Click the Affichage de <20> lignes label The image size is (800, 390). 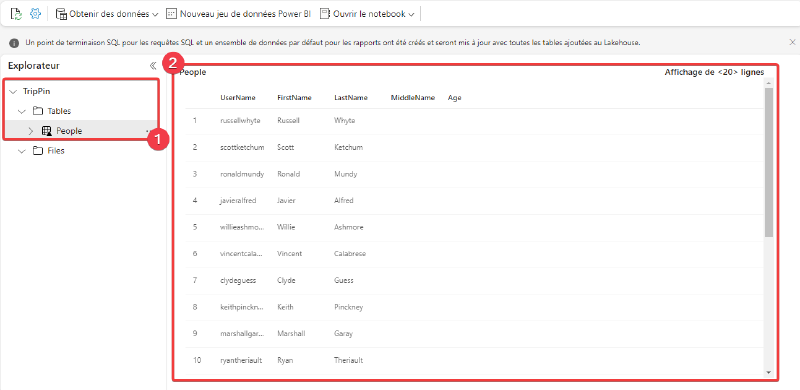(x=714, y=72)
